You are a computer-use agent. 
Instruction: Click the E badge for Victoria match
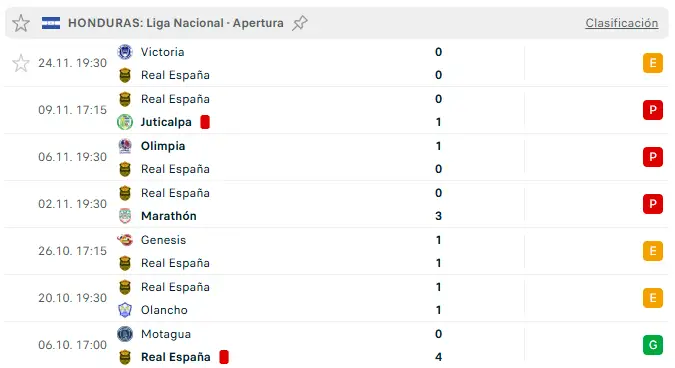tap(653, 63)
